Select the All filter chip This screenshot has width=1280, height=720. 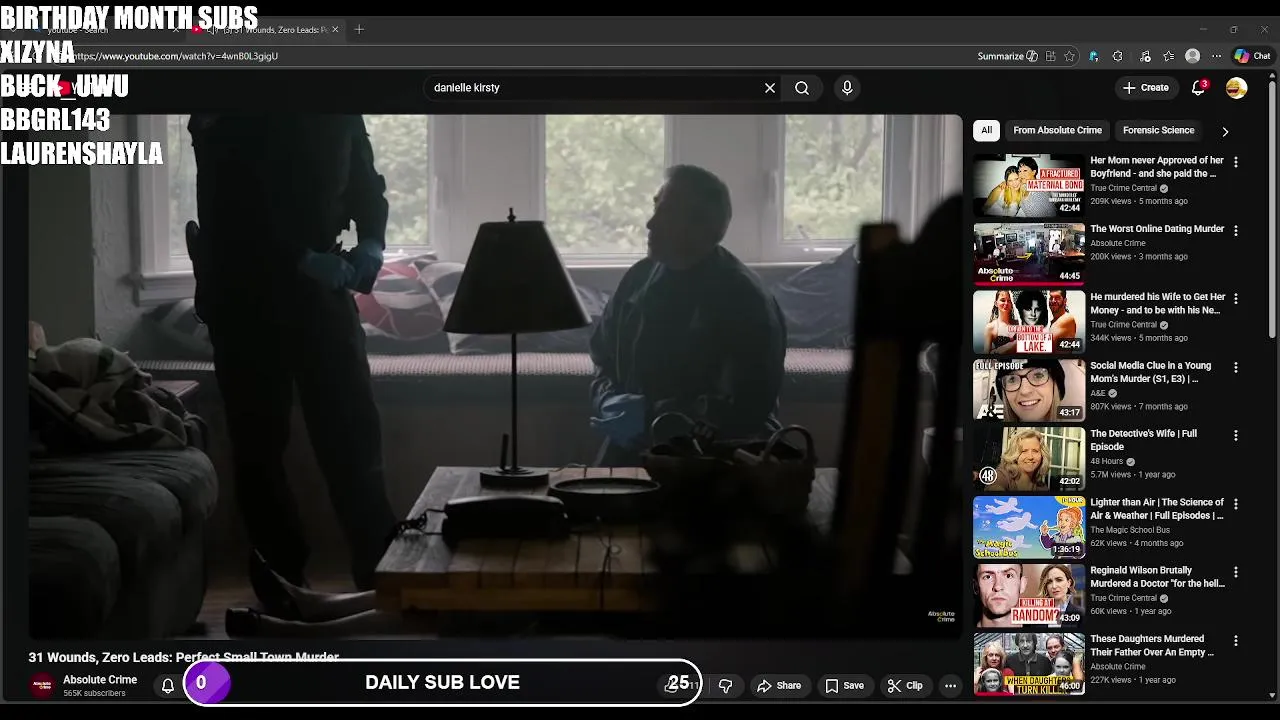pos(986,130)
